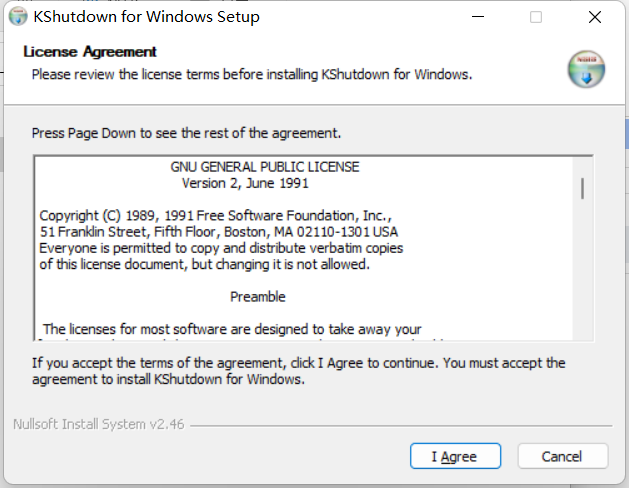The width and height of the screenshot is (629, 488).
Task: Close the KShutdown setup window
Action: (595, 17)
